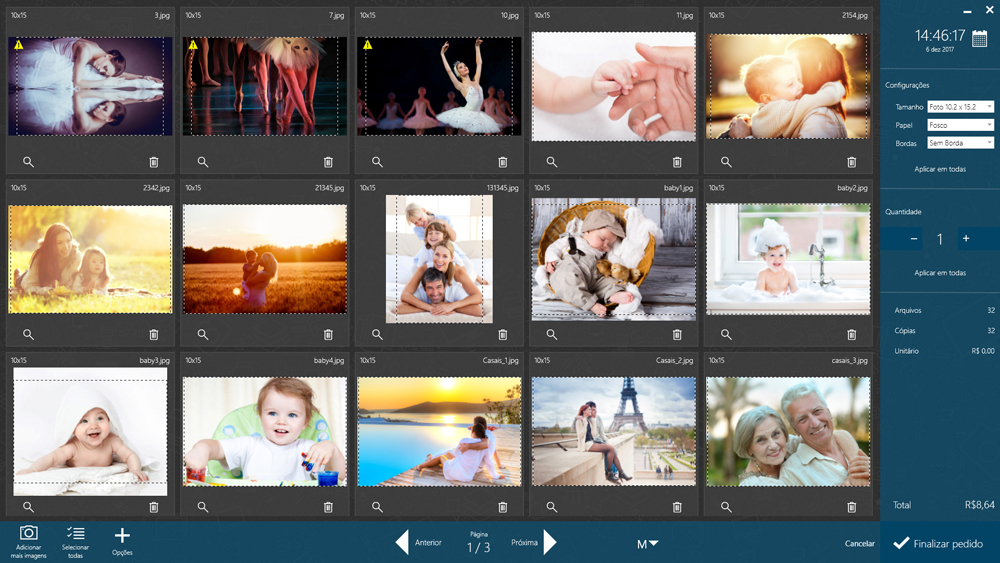Zoom into the baby1.jpg photo using magnifier
Viewport: 1000px width, 563px height.
[552, 335]
